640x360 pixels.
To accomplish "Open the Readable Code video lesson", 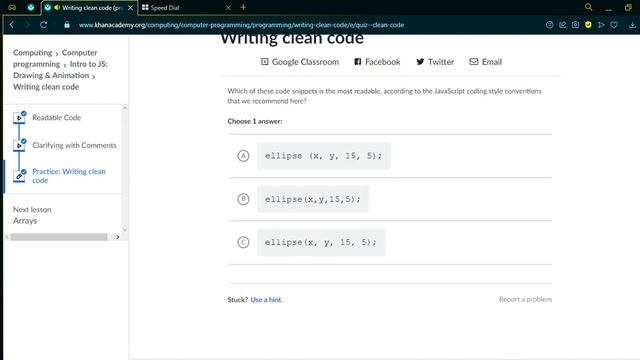I will [x=57, y=118].
